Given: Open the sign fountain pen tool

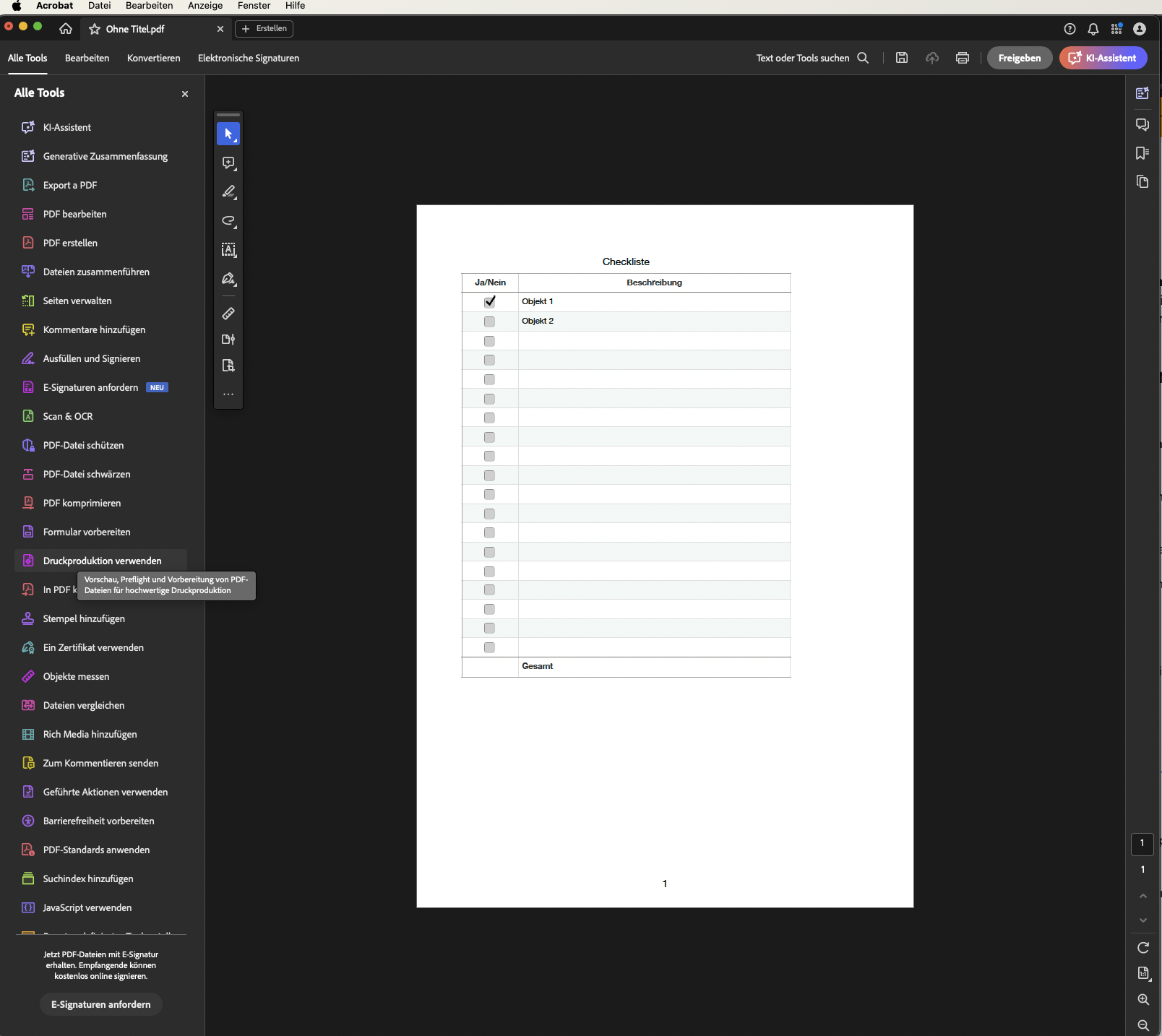Looking at the screenshot, I should coord(228,279).
